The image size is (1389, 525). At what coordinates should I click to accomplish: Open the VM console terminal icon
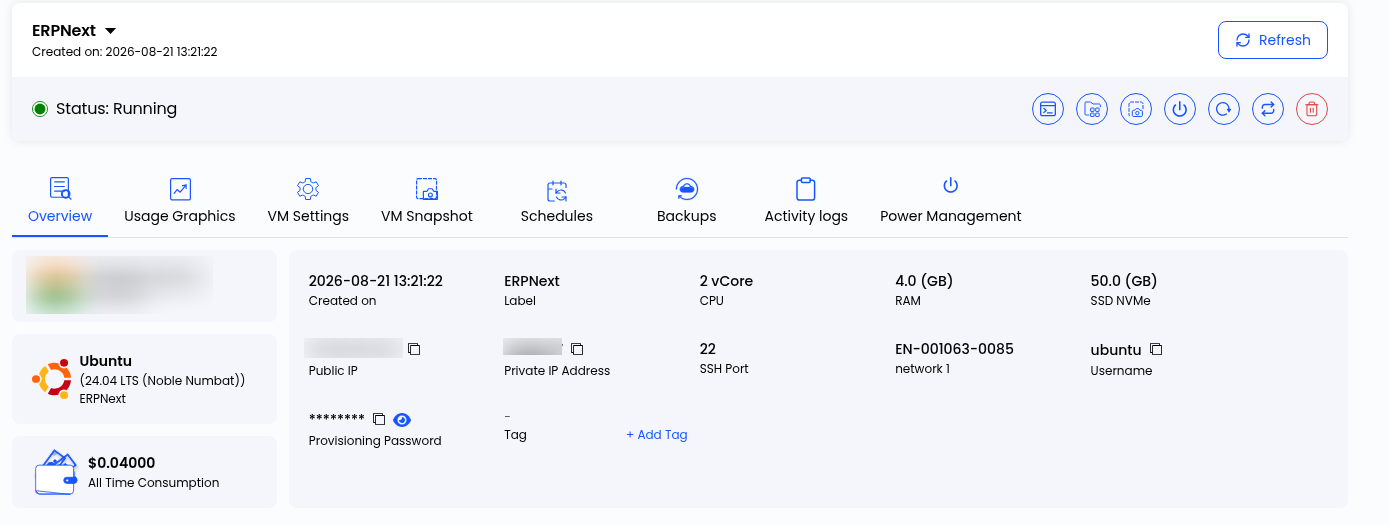pos(1048,109)
